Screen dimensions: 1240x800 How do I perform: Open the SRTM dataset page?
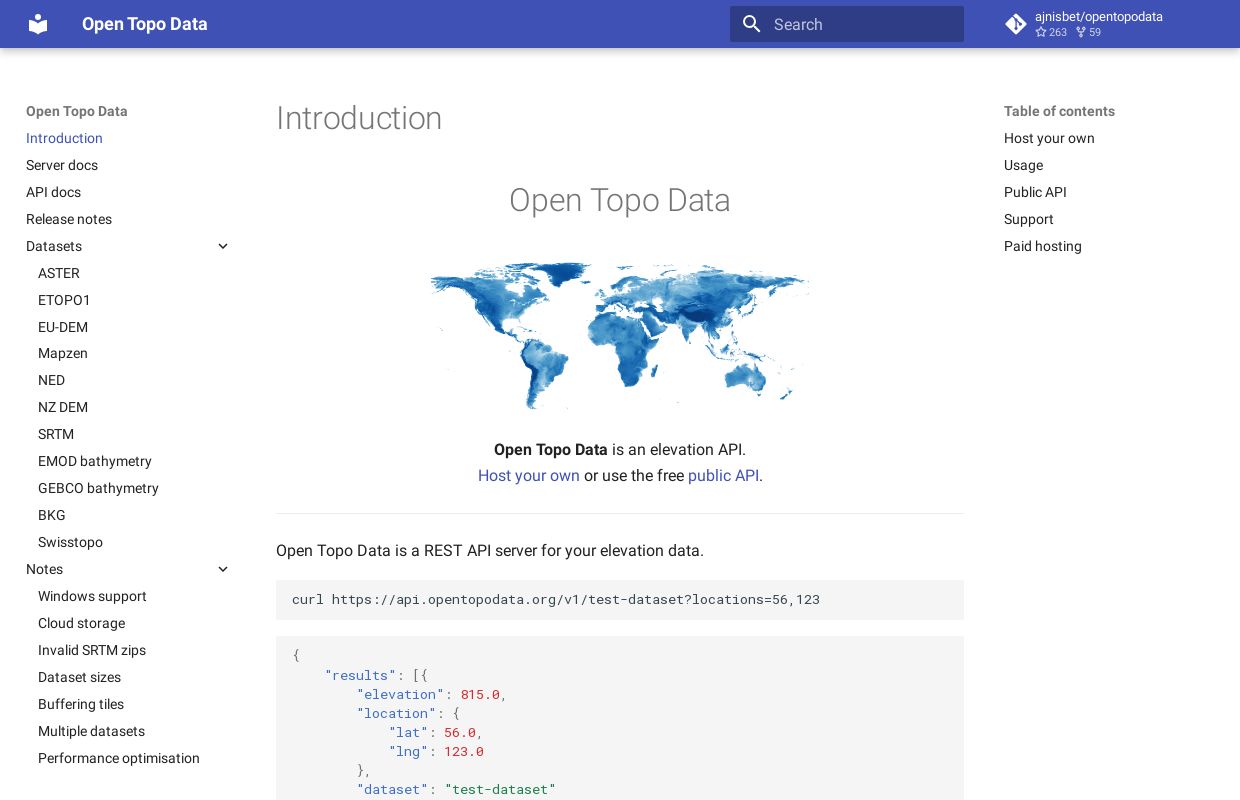tap(56, 434)
